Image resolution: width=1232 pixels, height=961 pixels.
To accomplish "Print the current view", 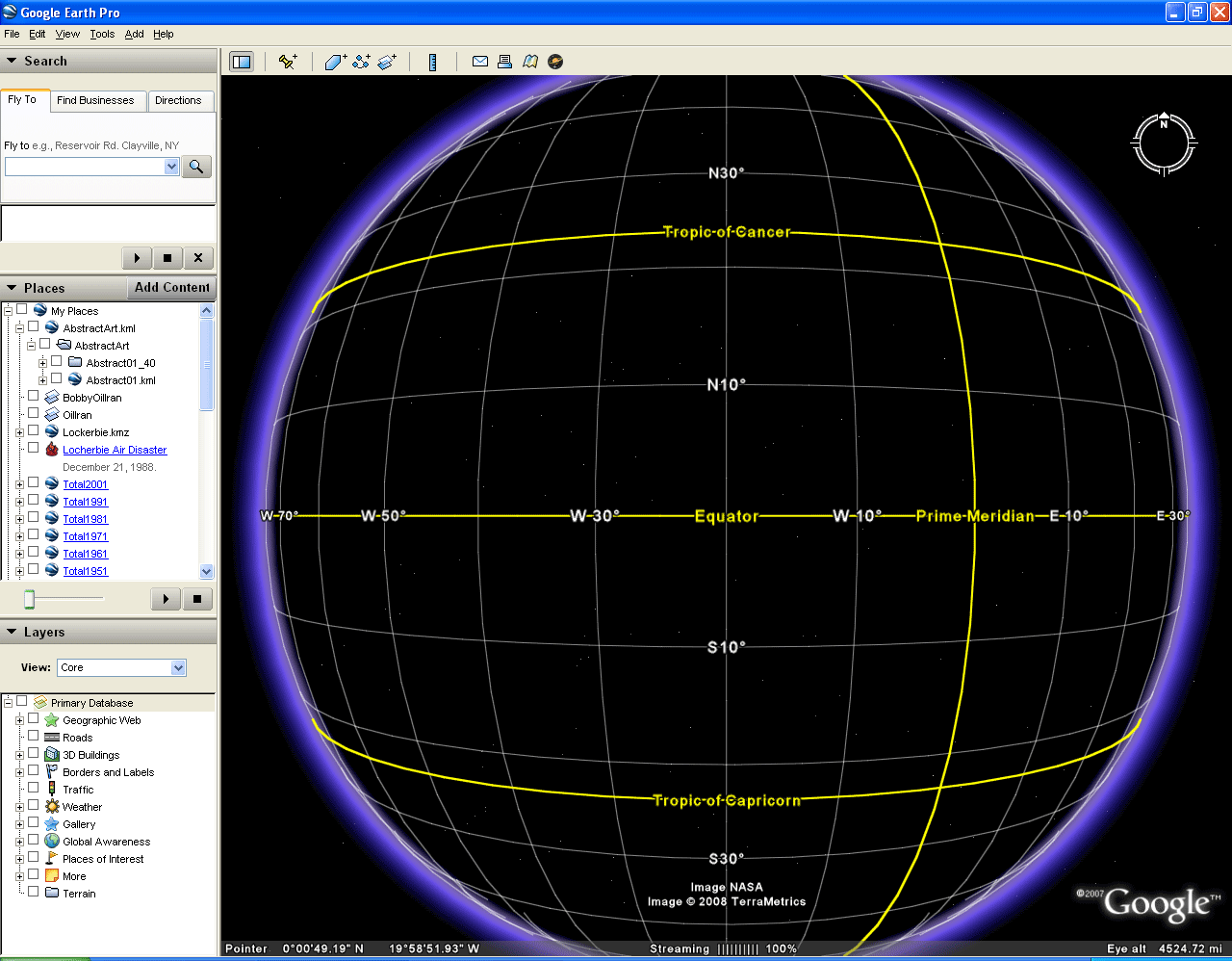I will pos(504,62).
